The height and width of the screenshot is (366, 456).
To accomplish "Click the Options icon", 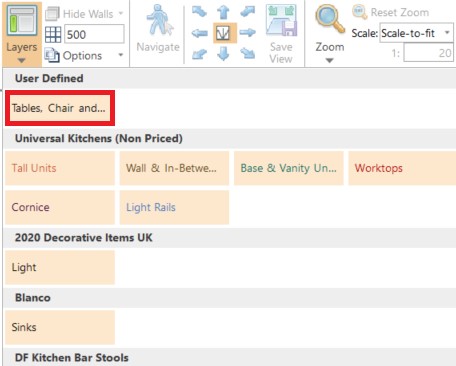I will 52,55.
